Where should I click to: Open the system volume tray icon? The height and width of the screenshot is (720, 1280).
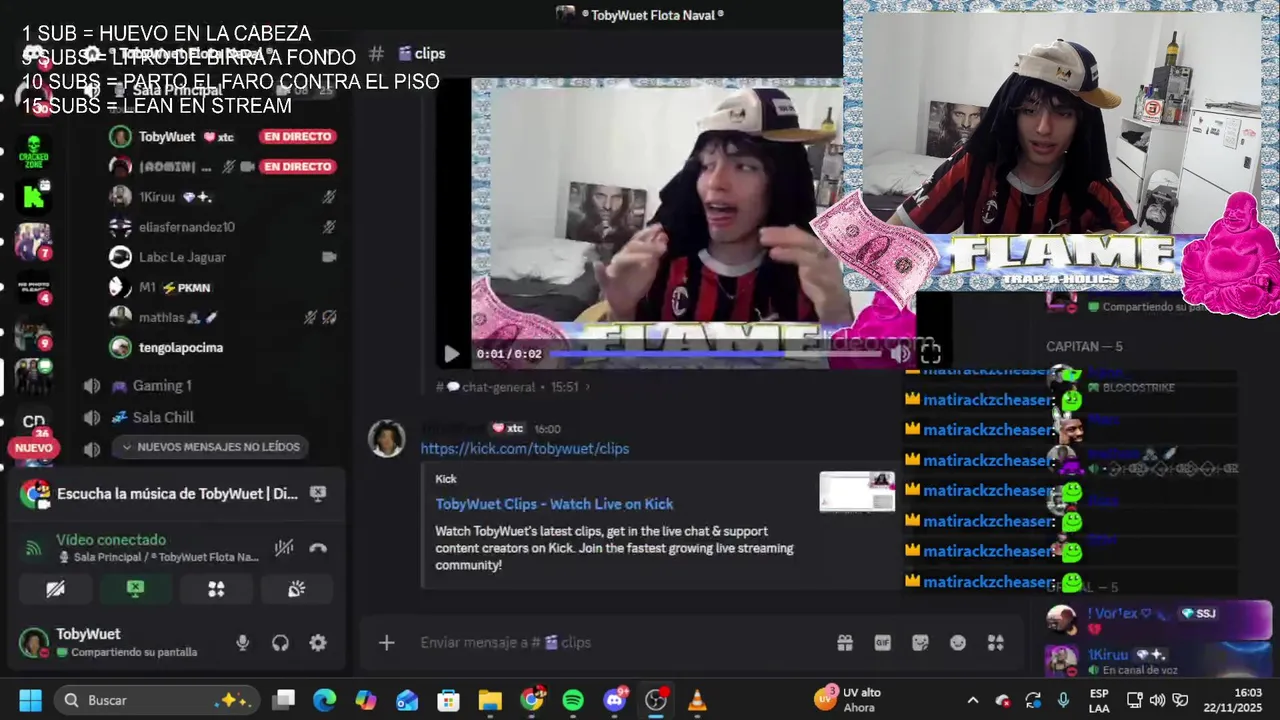pyautogui.click(x=1157, y=700)
